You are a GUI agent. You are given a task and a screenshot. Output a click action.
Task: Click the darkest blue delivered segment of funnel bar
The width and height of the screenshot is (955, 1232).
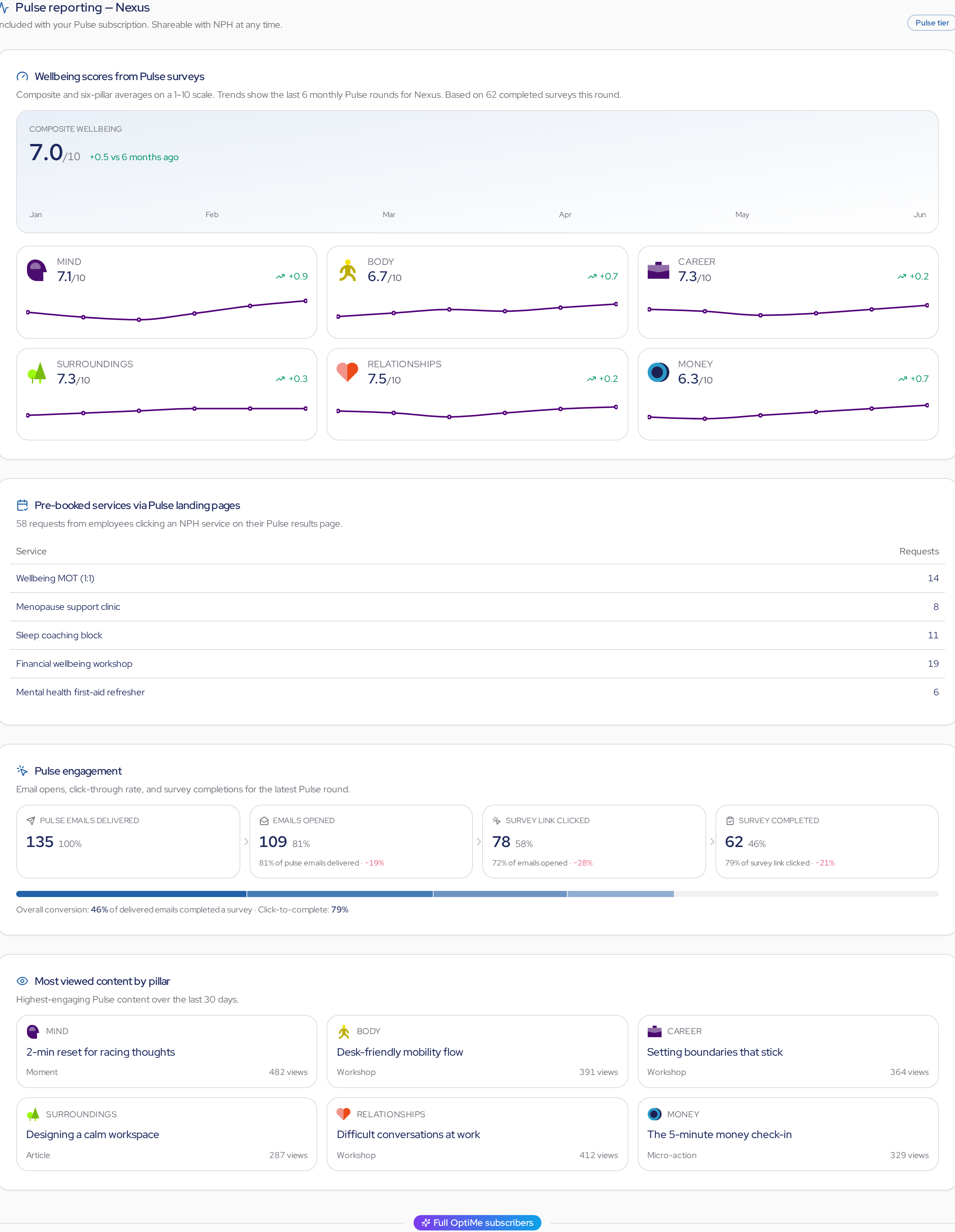pos(131,894)
